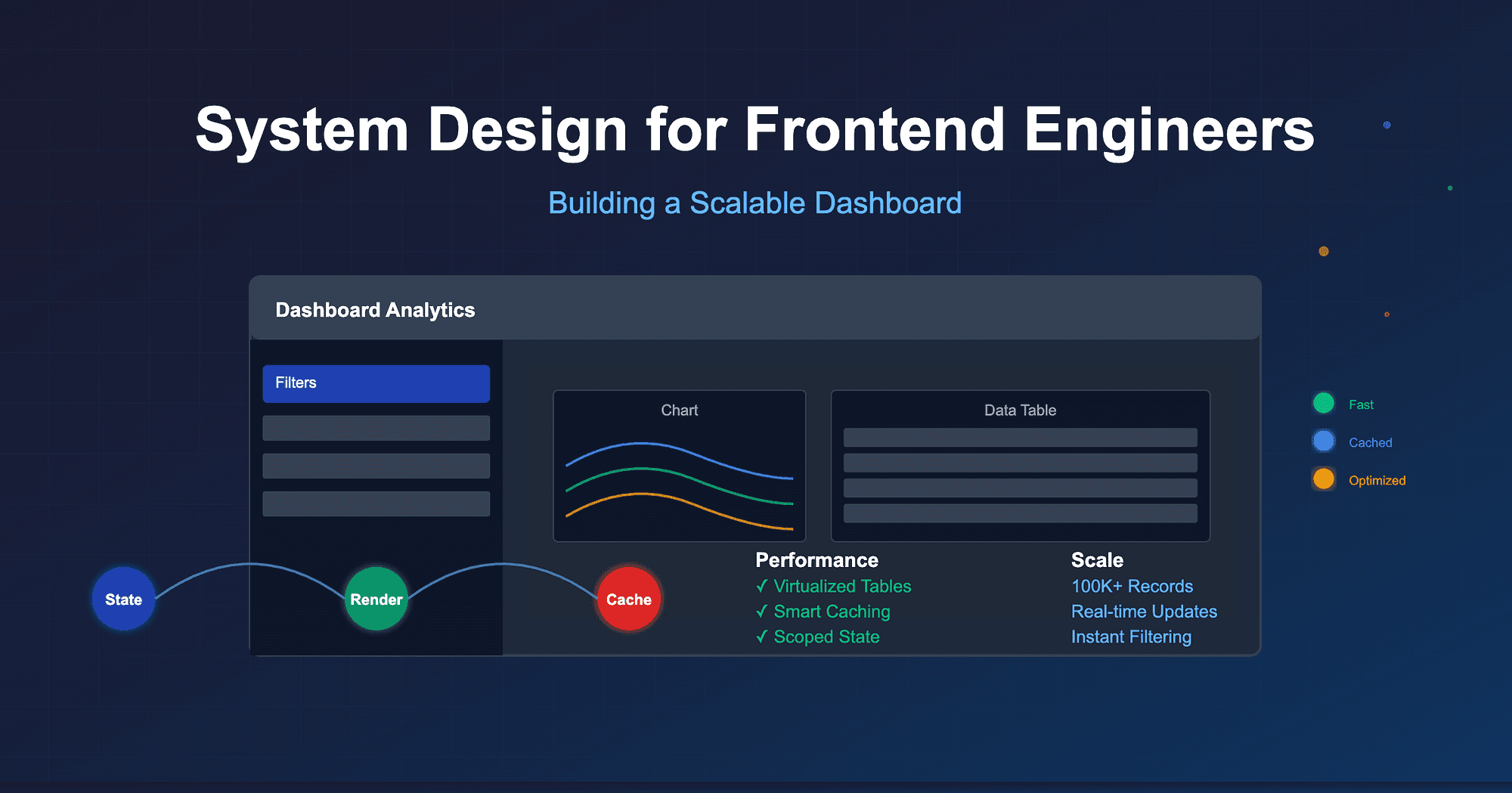Select the green Render node icon
Image resolution: width=1512 pixels, height=793 pixels.
376,599
